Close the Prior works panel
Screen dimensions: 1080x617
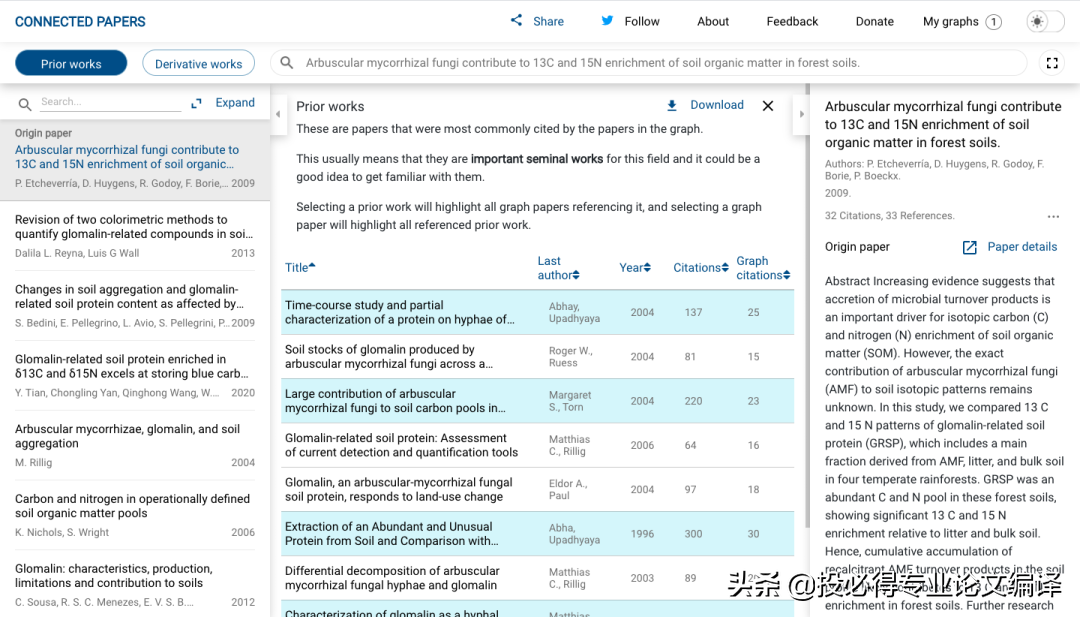(768, 105)
